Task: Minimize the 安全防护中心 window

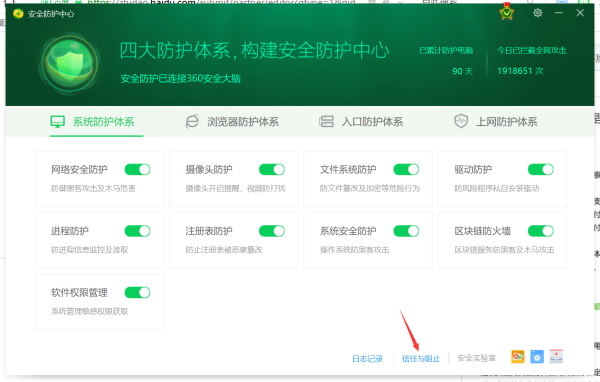Action: tap(559, 13)
